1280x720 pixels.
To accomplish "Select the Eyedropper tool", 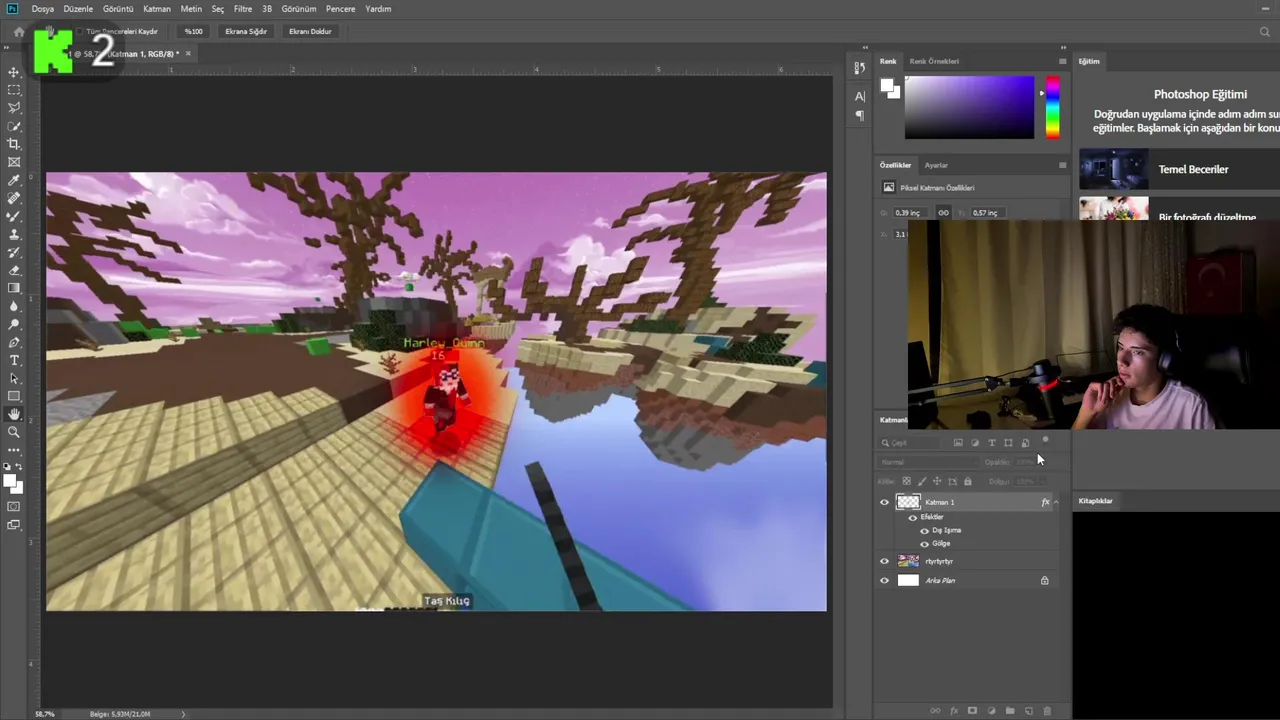I will click(14, 180).
